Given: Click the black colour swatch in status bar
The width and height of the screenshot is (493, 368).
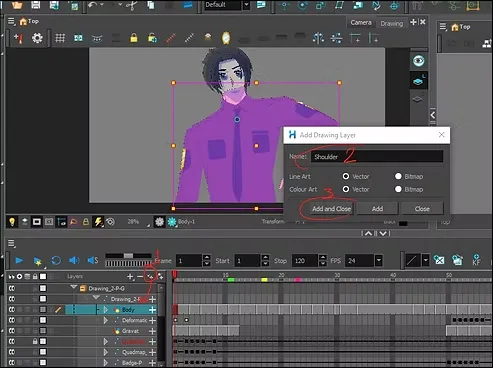Looking at the screenshot, I should 403,224.
